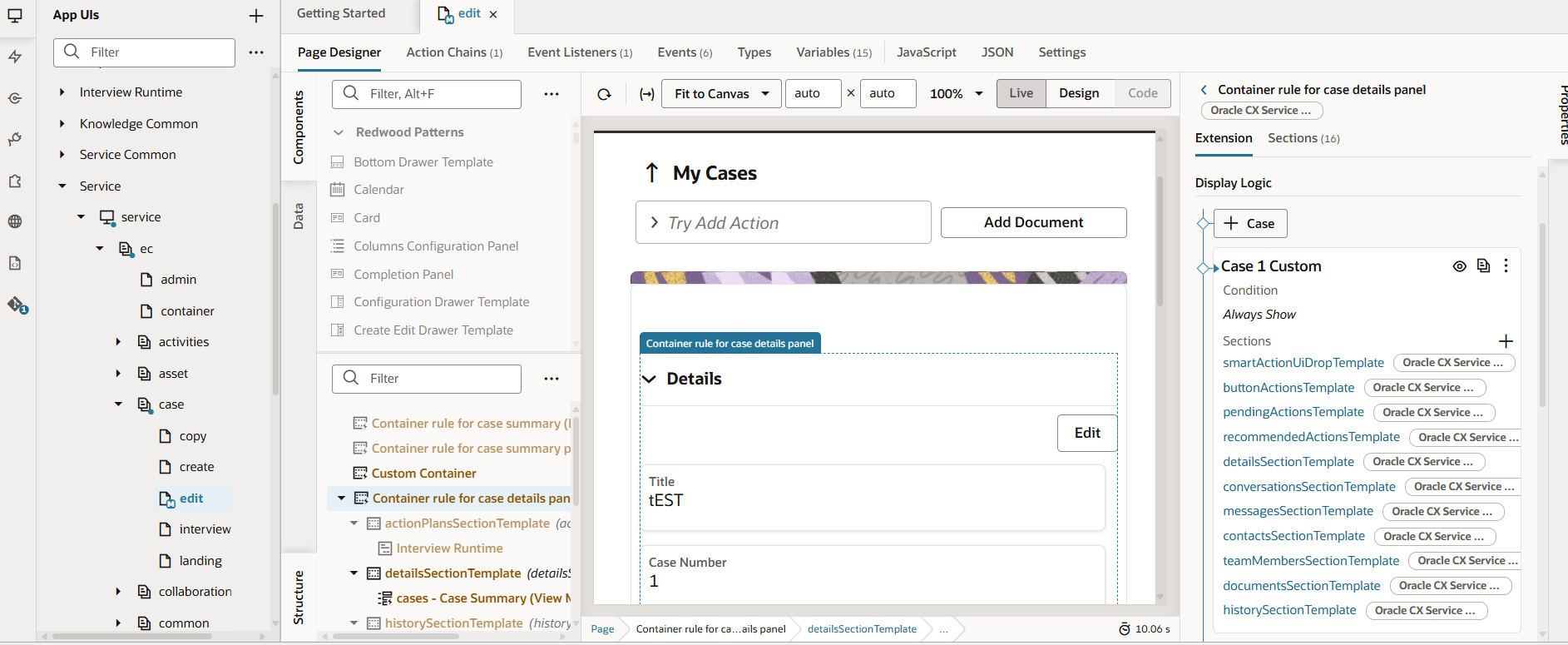Open the Fit to Canvas dropdown
The width and height of the screenshot is (1568, 645).
pyautogui.click(x=722, y=93)
